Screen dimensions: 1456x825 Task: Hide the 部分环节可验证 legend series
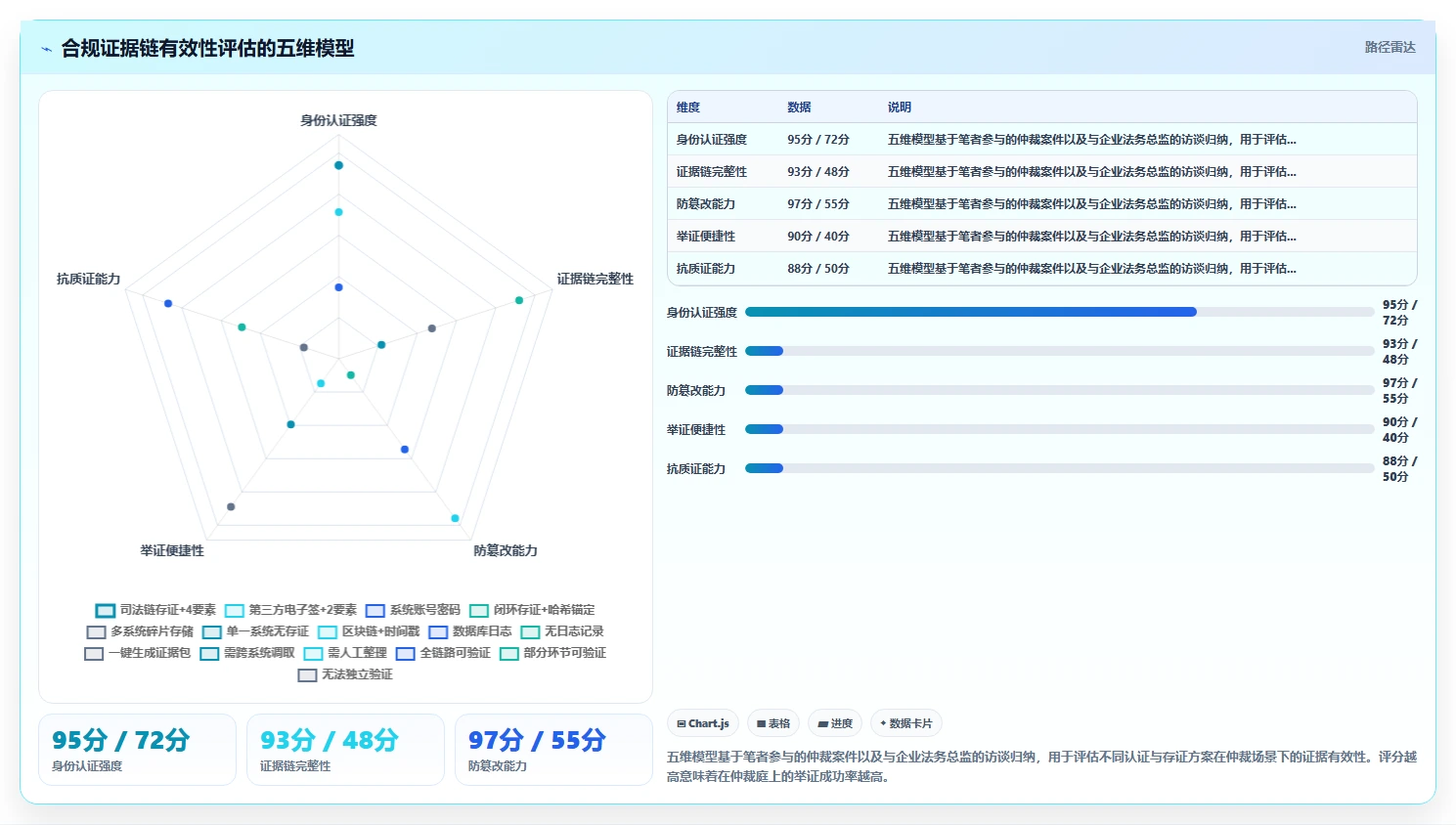[553, 653]
